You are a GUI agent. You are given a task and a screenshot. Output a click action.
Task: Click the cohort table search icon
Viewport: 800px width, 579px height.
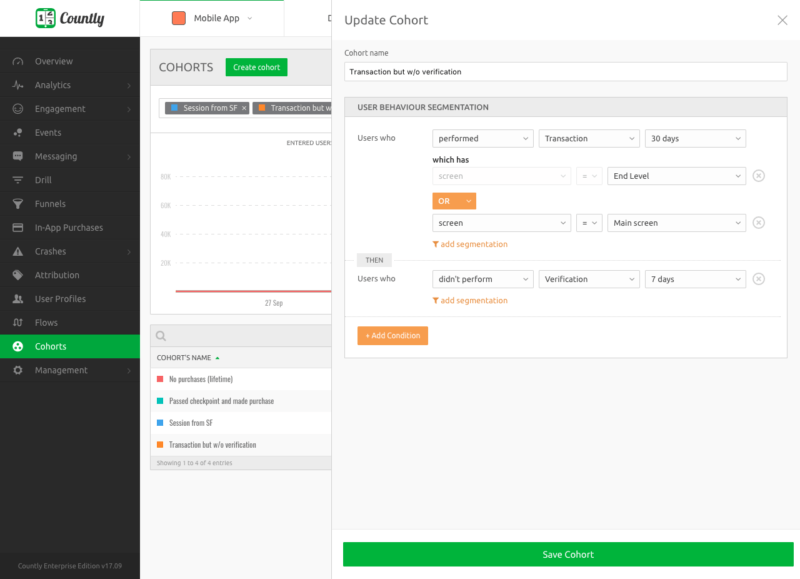point(161,337)
